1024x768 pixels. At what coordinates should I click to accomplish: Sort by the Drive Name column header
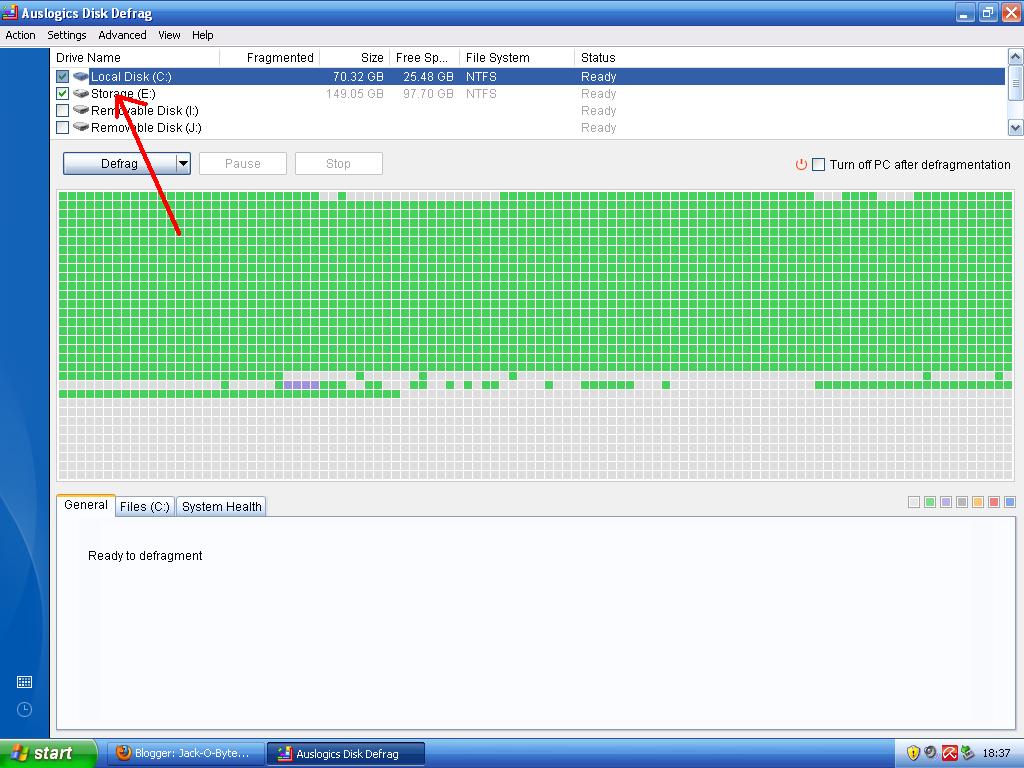coord(136,57)
